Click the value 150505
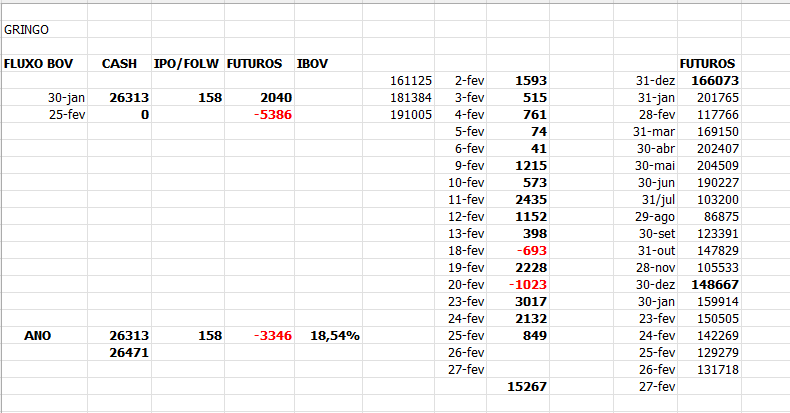The image size is (790, 413). (709, 319)
